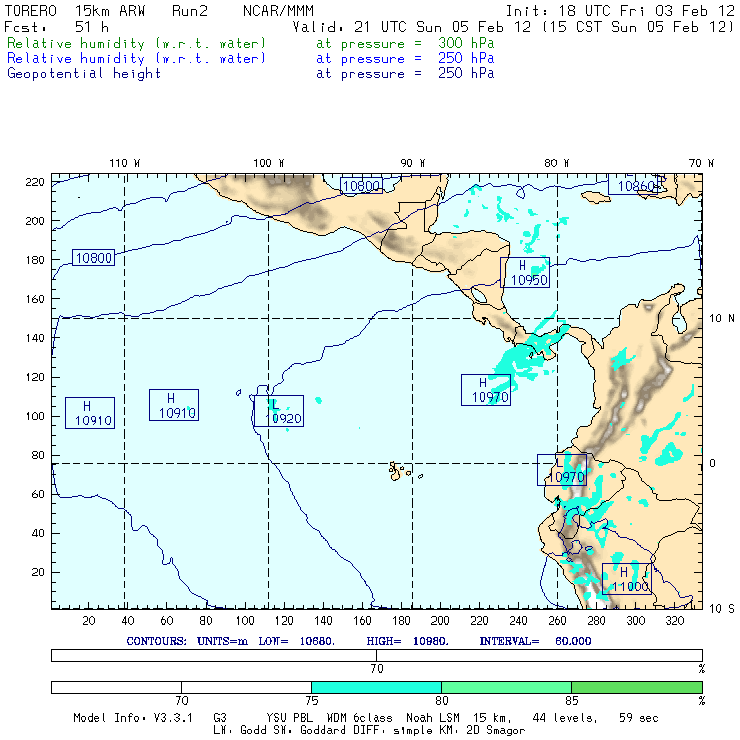Click the 'H 10970' high label off Costa Rica
Viewport: 740px width, 740px height.
(486, 390)
